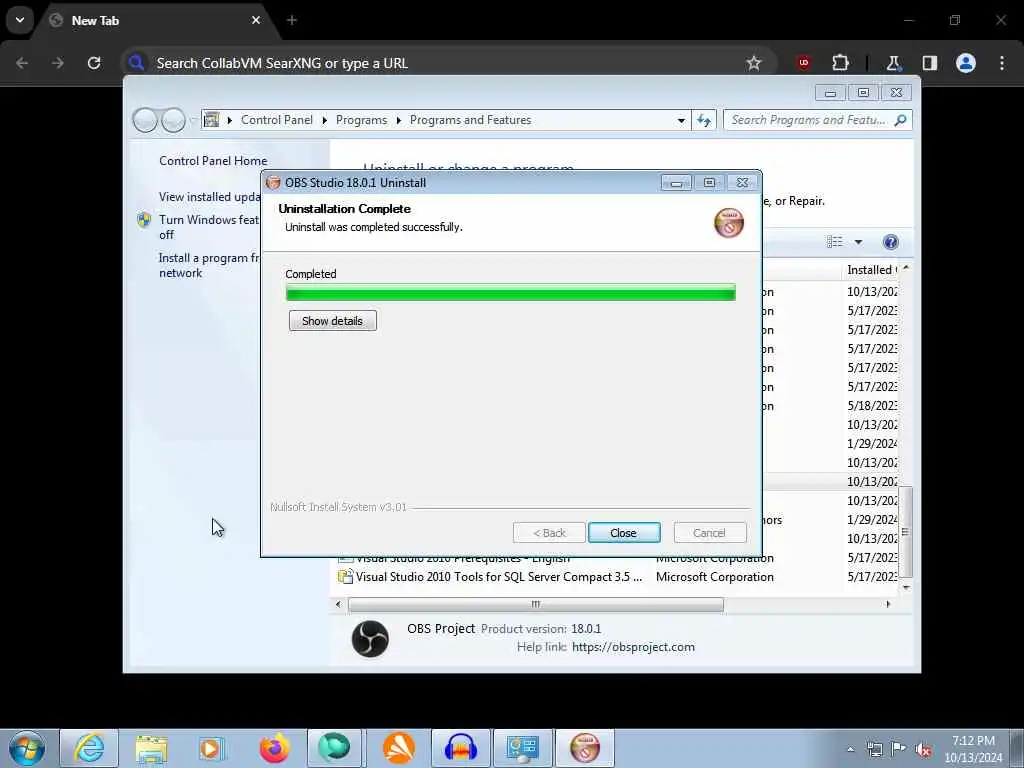Click Programs and Features breadcrumb
1024x768 pixels.
click(470, 120)
